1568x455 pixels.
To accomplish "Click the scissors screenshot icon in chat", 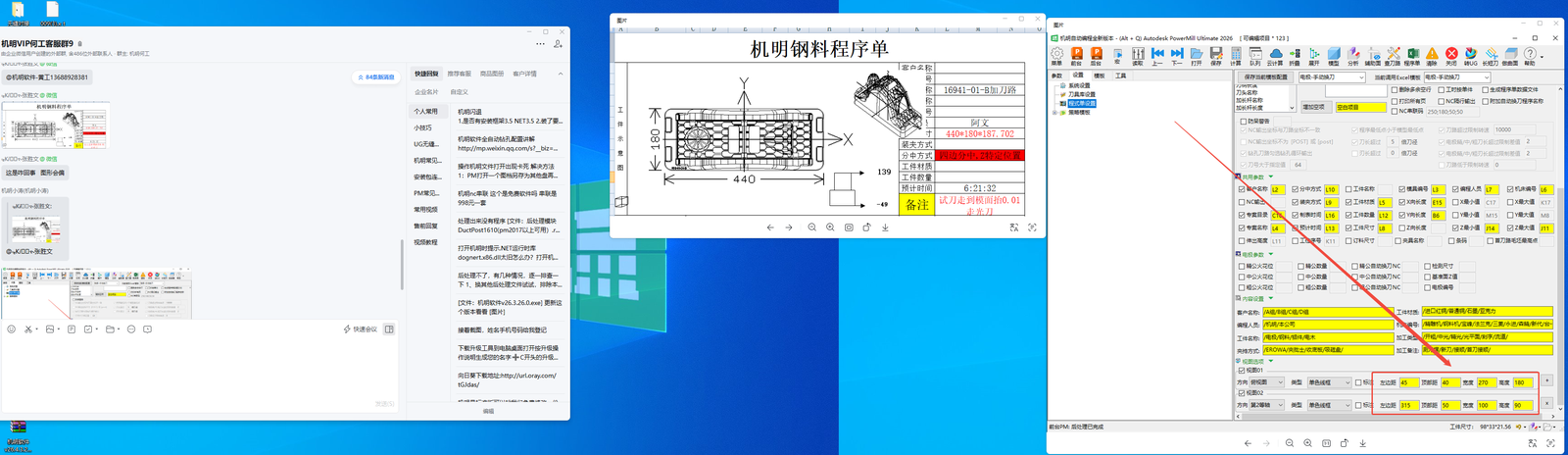I will (x=27, y=329).
